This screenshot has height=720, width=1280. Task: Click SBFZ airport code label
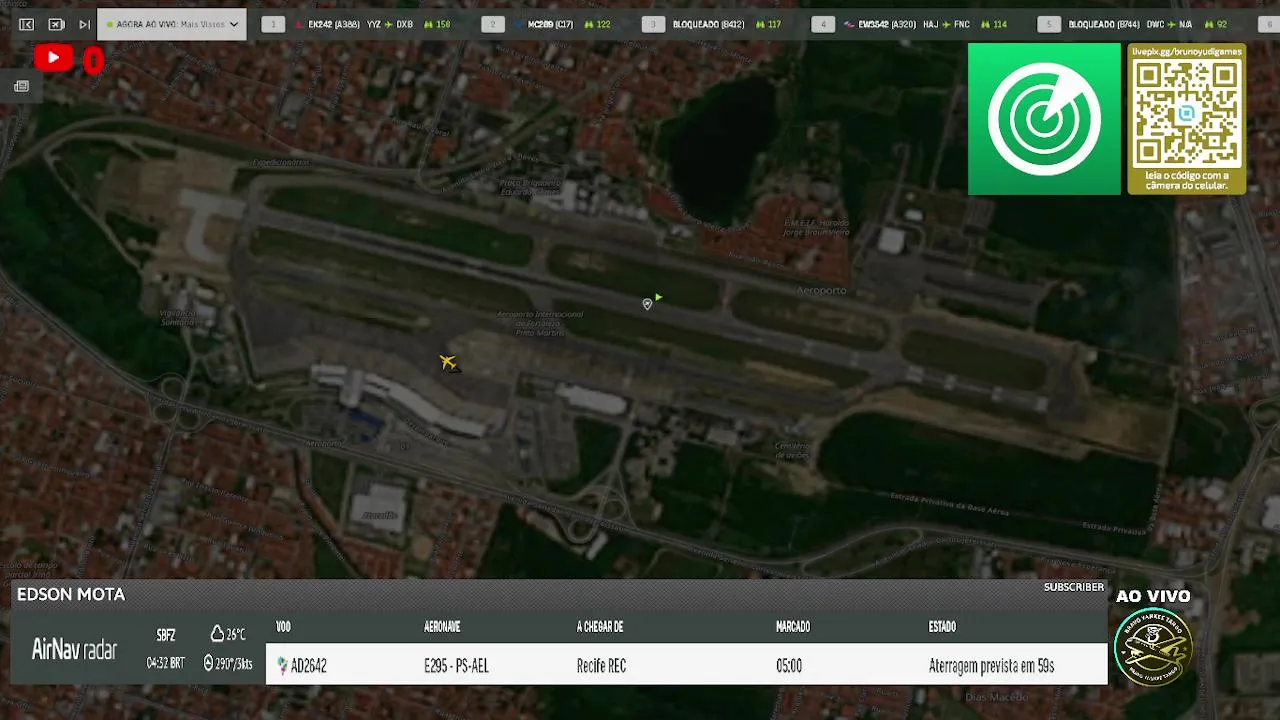(x=166, y=635)
